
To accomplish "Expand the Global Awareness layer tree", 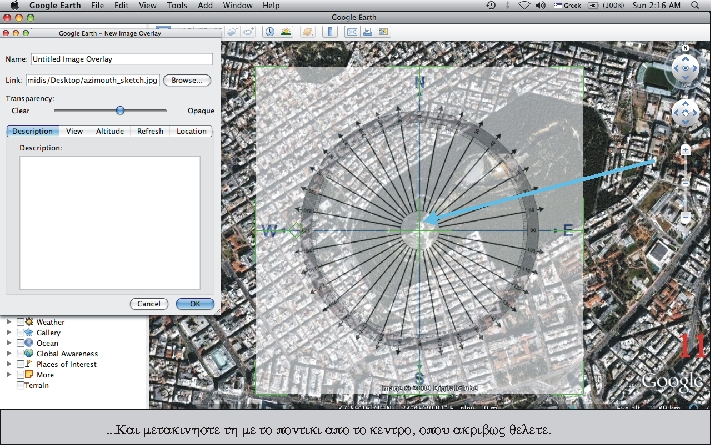I will pyautogui.click(x=9, y=353).
